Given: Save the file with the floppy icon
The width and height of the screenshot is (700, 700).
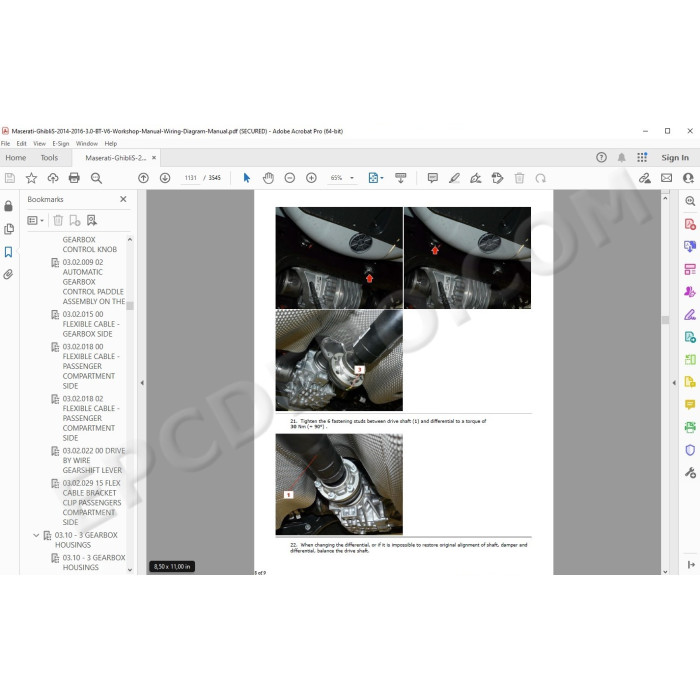Looking at the screenshot, I should click(10, 178).
